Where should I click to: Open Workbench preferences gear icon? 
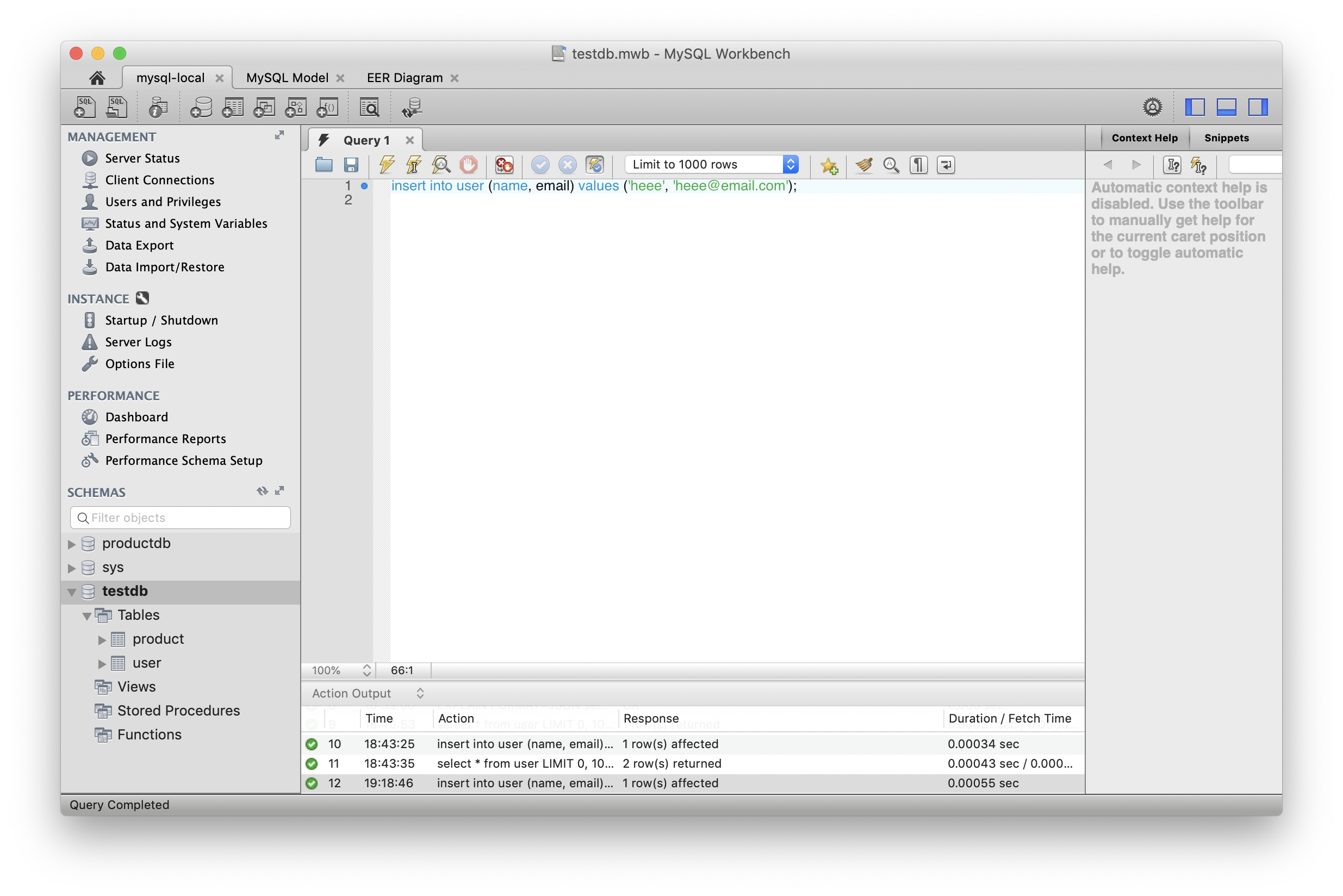coord(1152,107)
